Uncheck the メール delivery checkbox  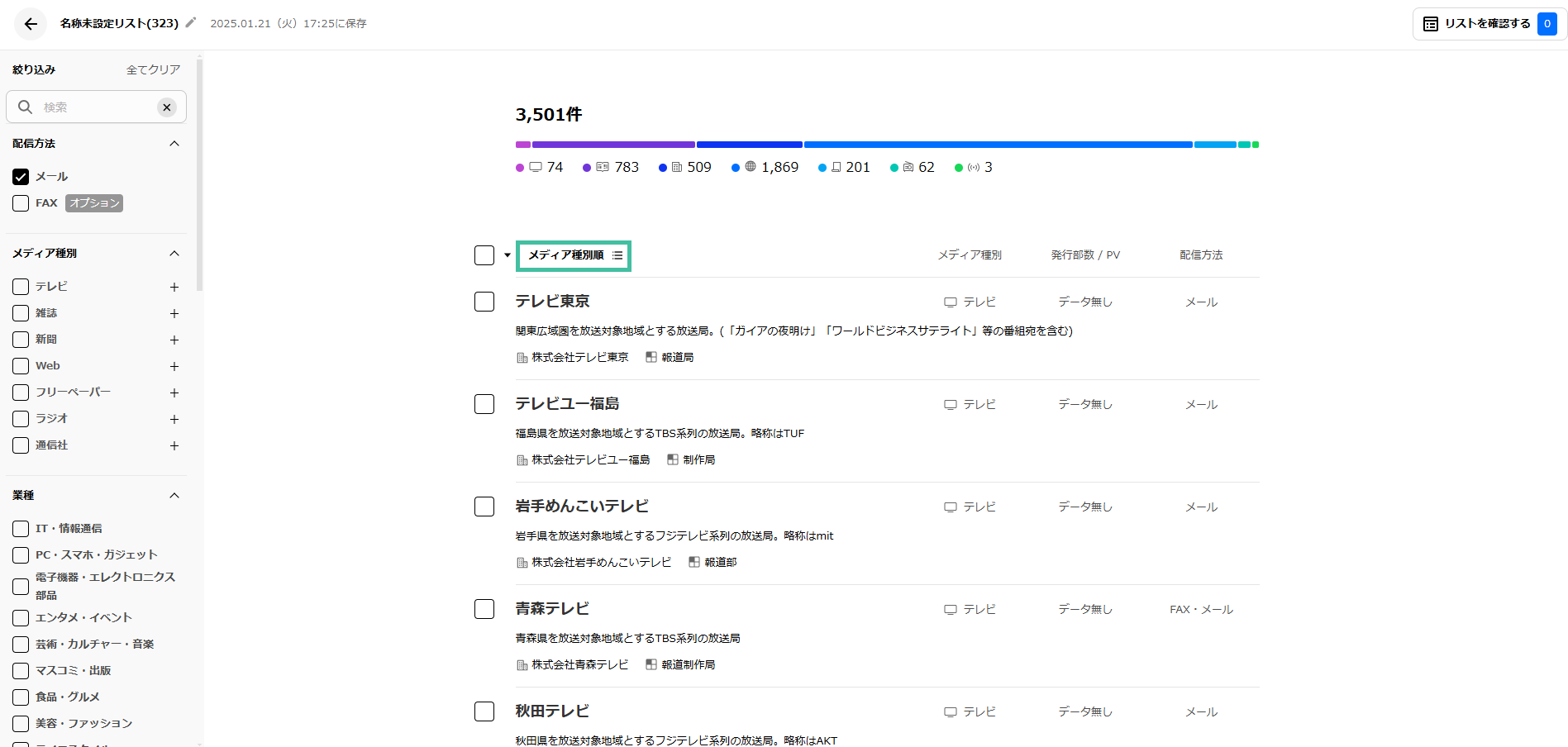(21, 177)
